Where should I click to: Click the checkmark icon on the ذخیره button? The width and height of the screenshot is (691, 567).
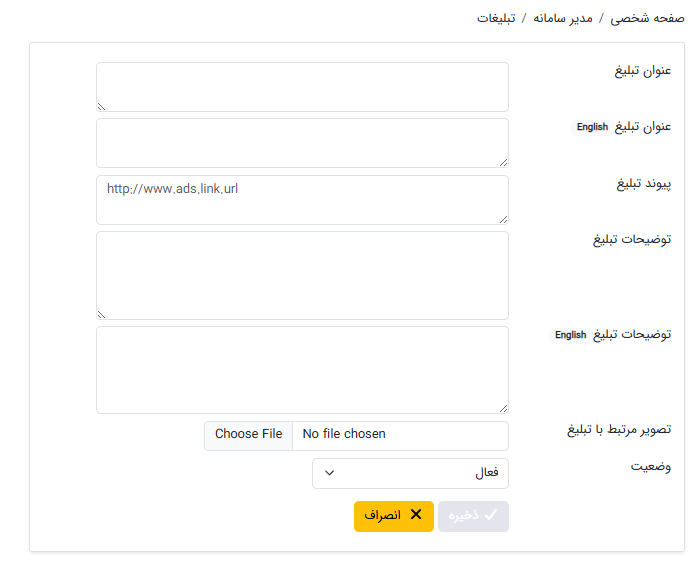pyautogui.click(x=490, y=516)
